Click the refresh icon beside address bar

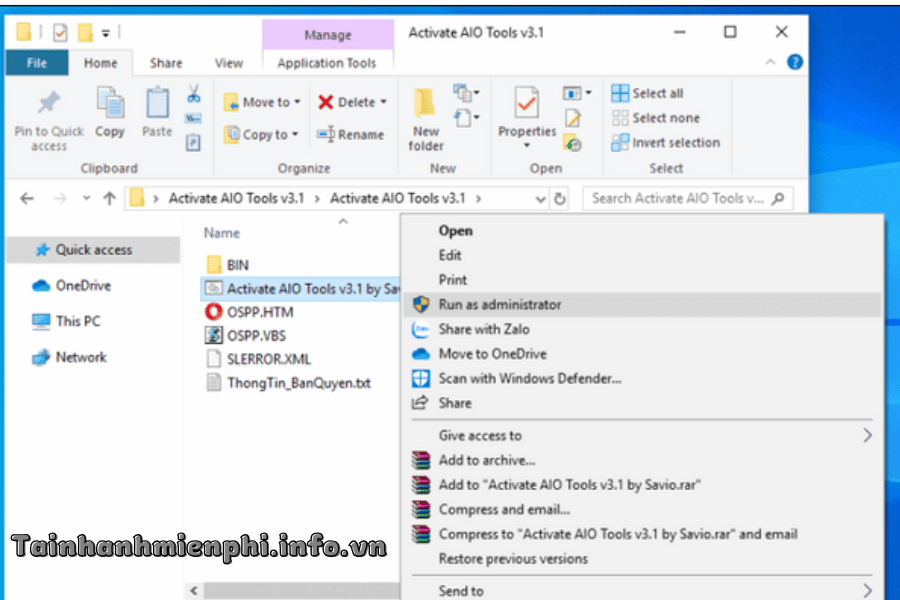(x=560, y=199)
